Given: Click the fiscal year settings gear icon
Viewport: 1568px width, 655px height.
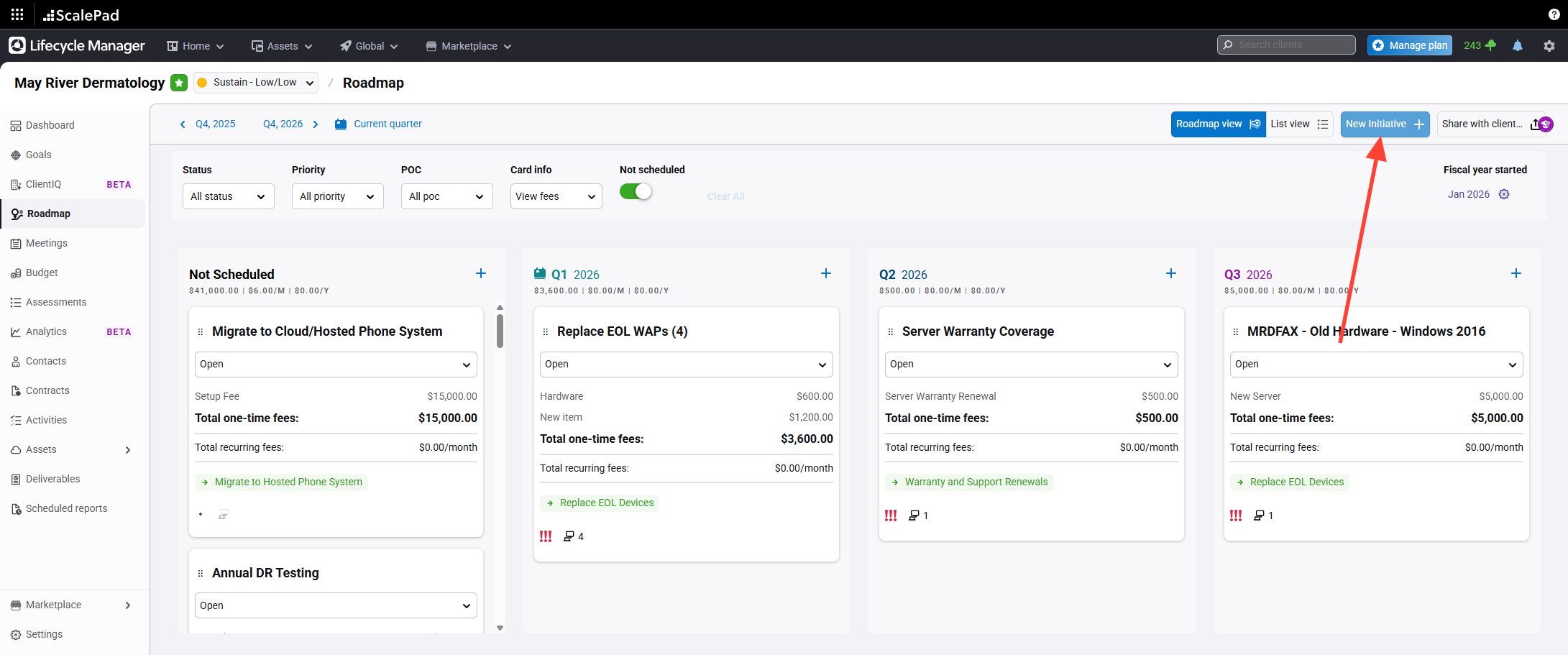Looking at the screenshot, I should click(1504, 194).
